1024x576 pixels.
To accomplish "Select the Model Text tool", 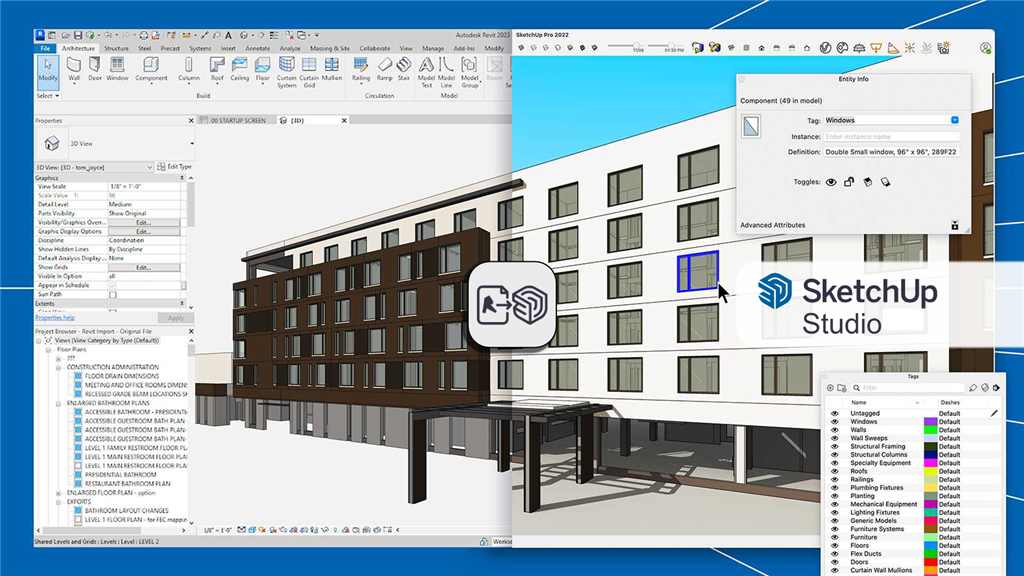I will point(426,72).
